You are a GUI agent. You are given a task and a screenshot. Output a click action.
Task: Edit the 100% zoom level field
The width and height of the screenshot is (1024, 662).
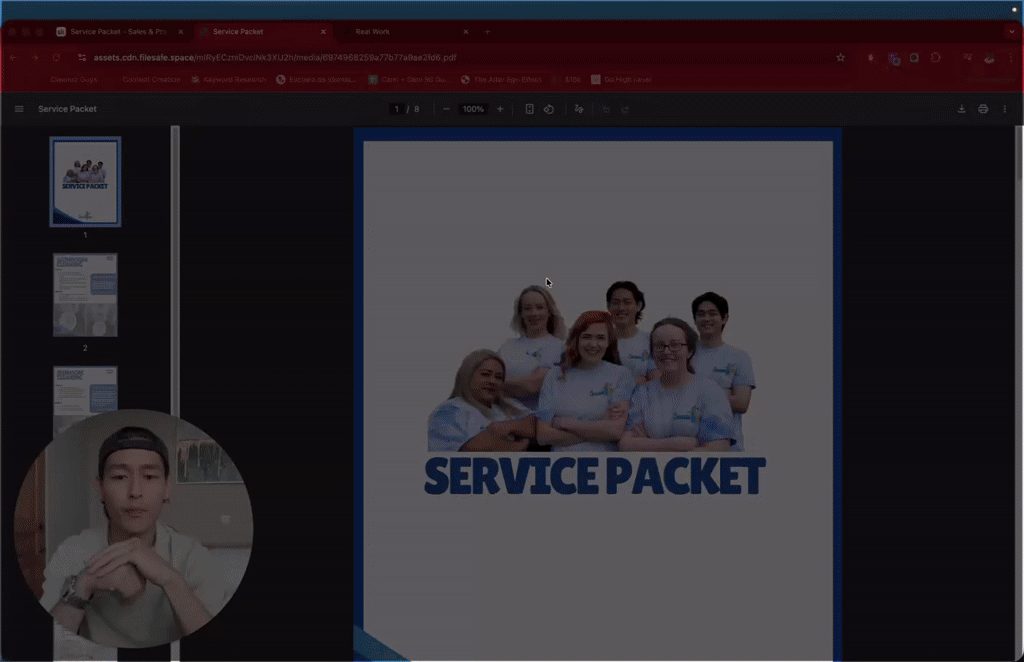click(473, 109)
